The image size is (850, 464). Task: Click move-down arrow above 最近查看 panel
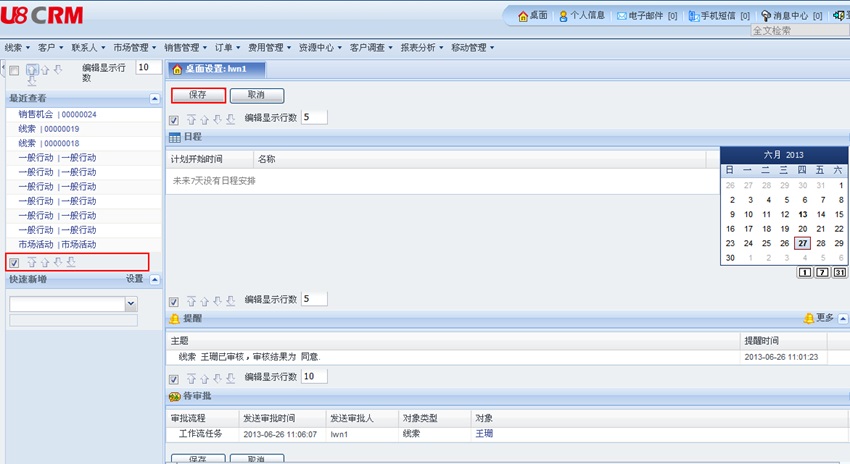tap(58, 70)
